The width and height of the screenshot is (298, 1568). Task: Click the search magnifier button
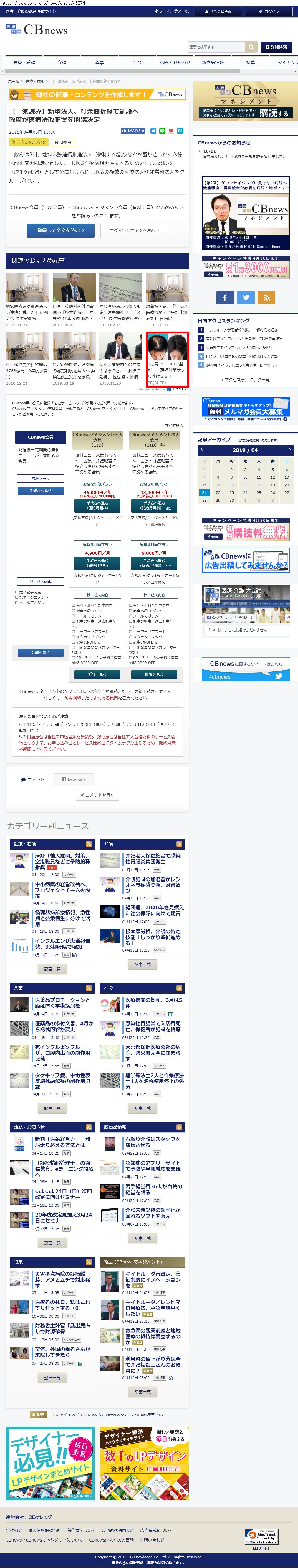click(251, 47)
